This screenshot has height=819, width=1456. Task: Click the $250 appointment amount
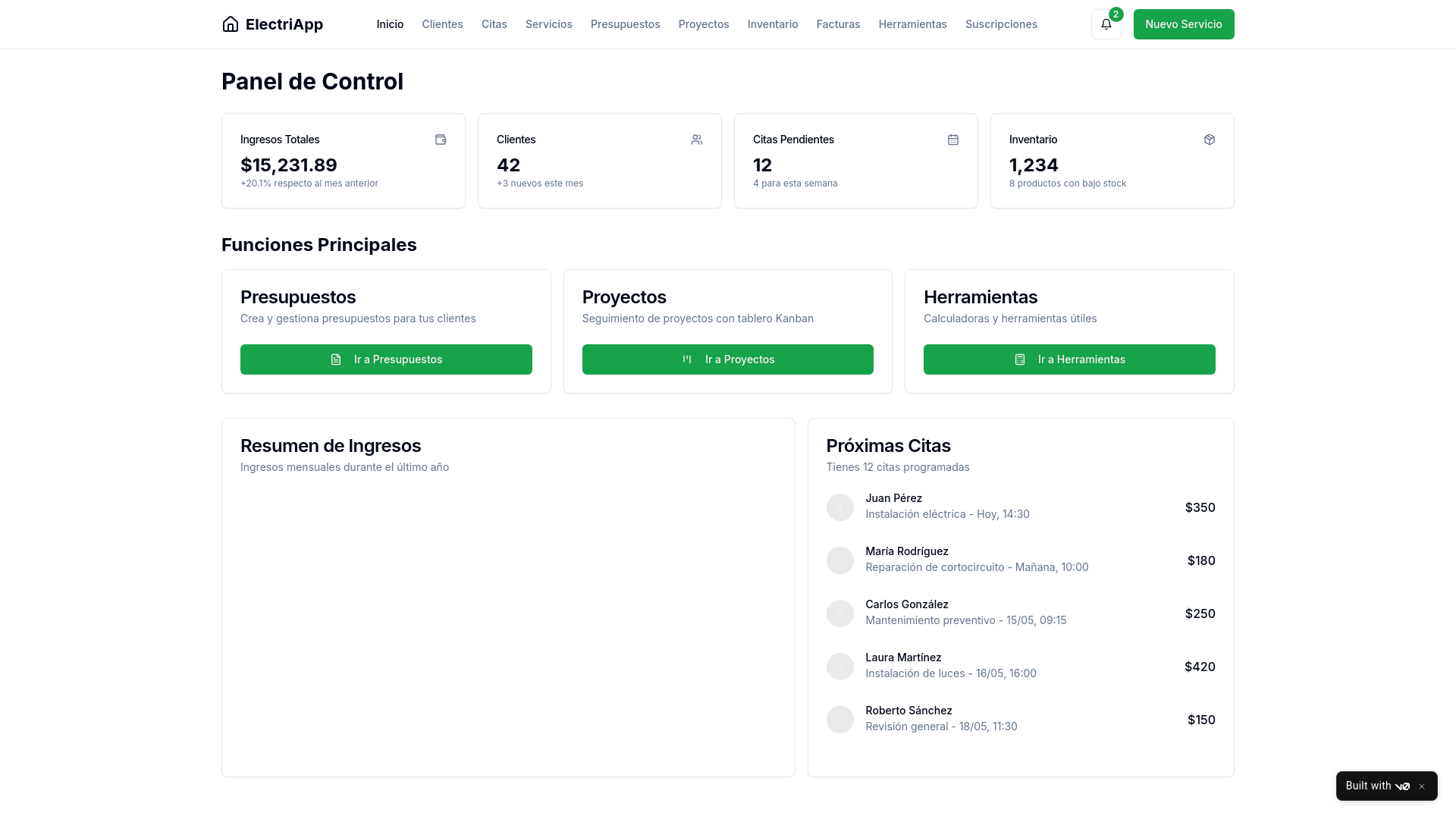pyautogui.click(x=1200, y=613)
